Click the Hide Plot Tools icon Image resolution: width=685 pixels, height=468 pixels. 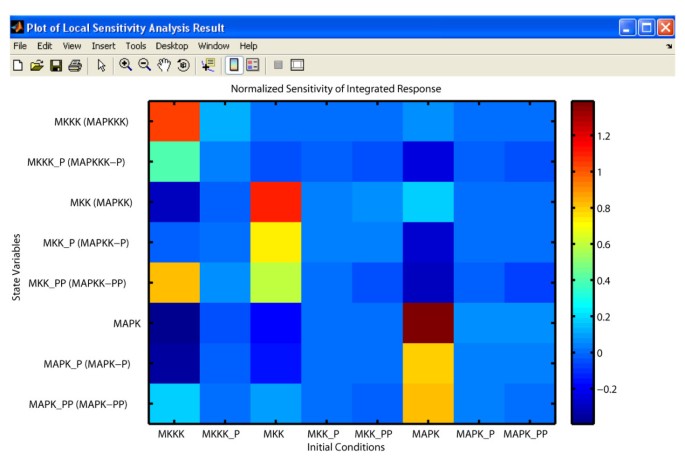(x=278, y=65)
